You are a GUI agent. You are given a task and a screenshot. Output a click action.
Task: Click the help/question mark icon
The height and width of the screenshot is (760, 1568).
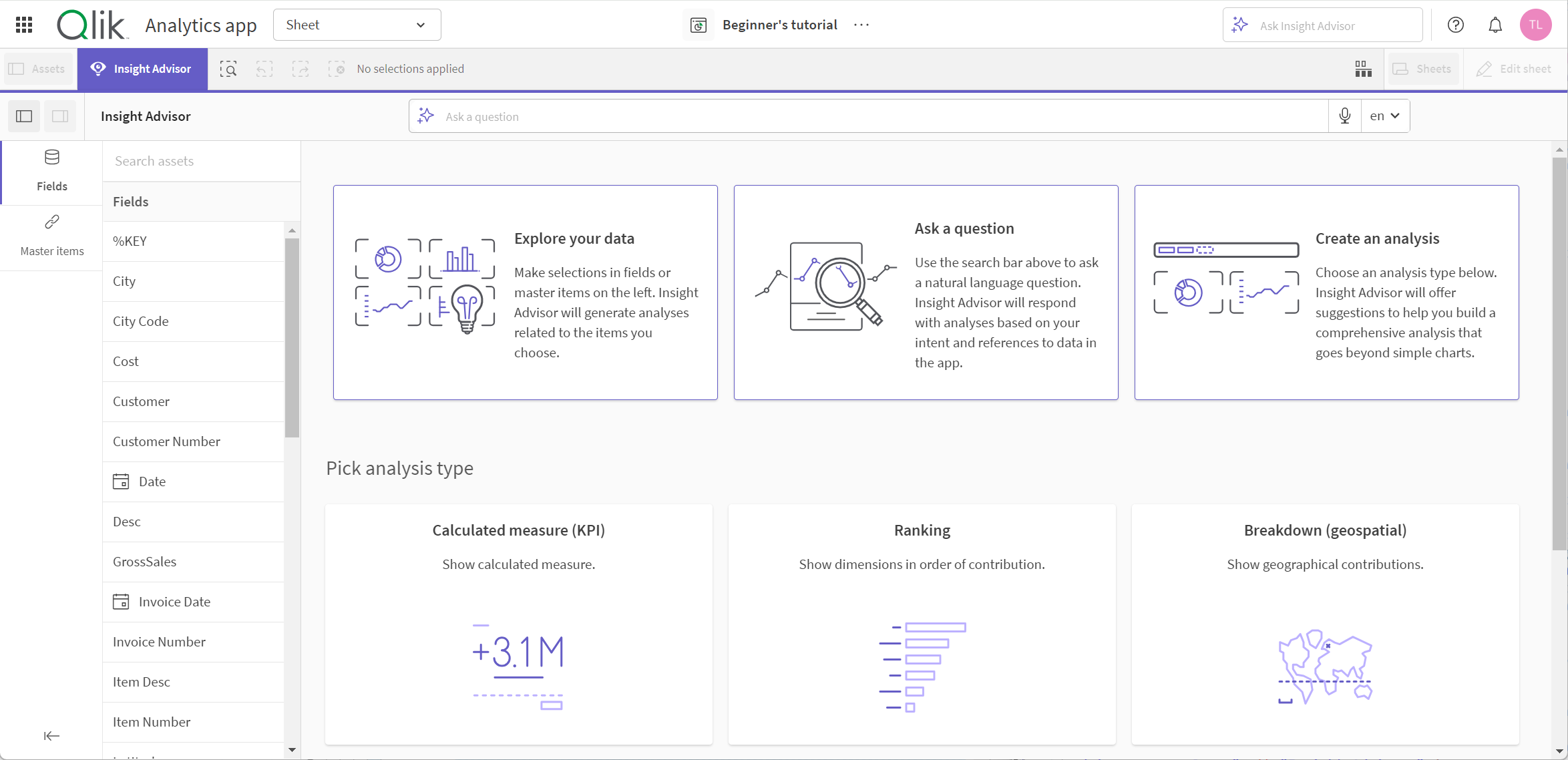(1456, 25)
